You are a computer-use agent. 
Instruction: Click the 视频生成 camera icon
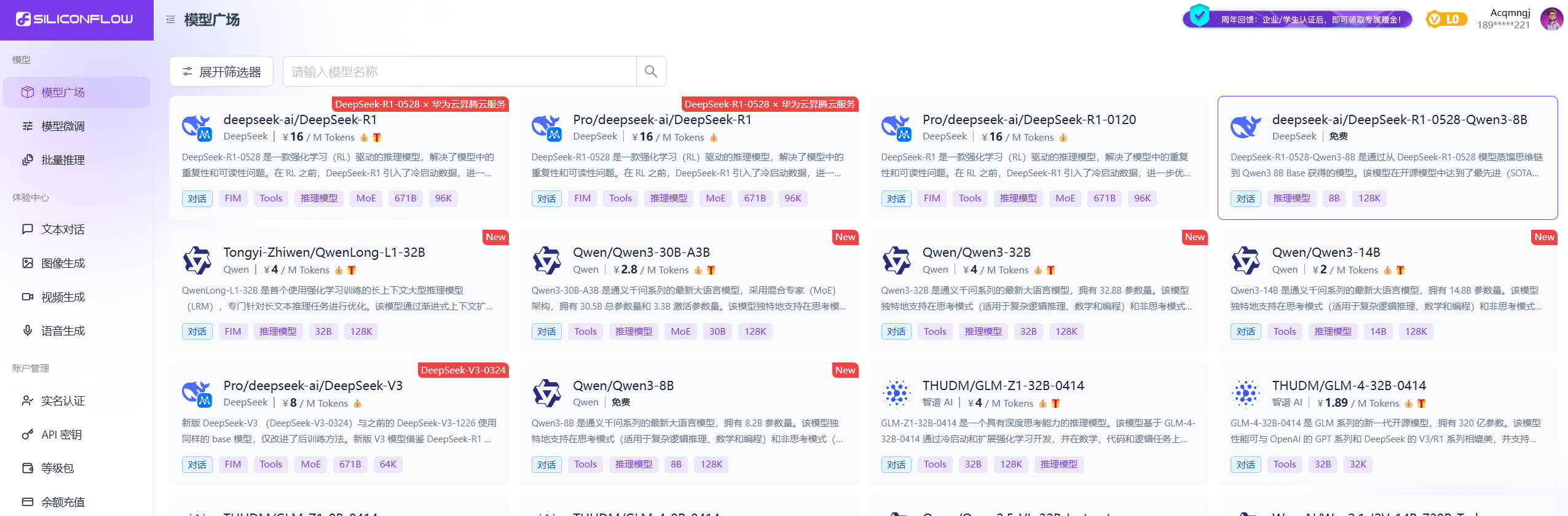tap(28, 297)
